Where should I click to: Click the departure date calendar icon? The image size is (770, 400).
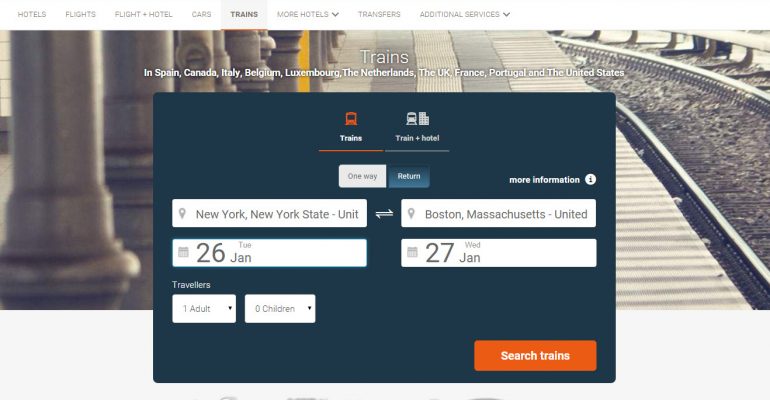click(x=183, y=252)
